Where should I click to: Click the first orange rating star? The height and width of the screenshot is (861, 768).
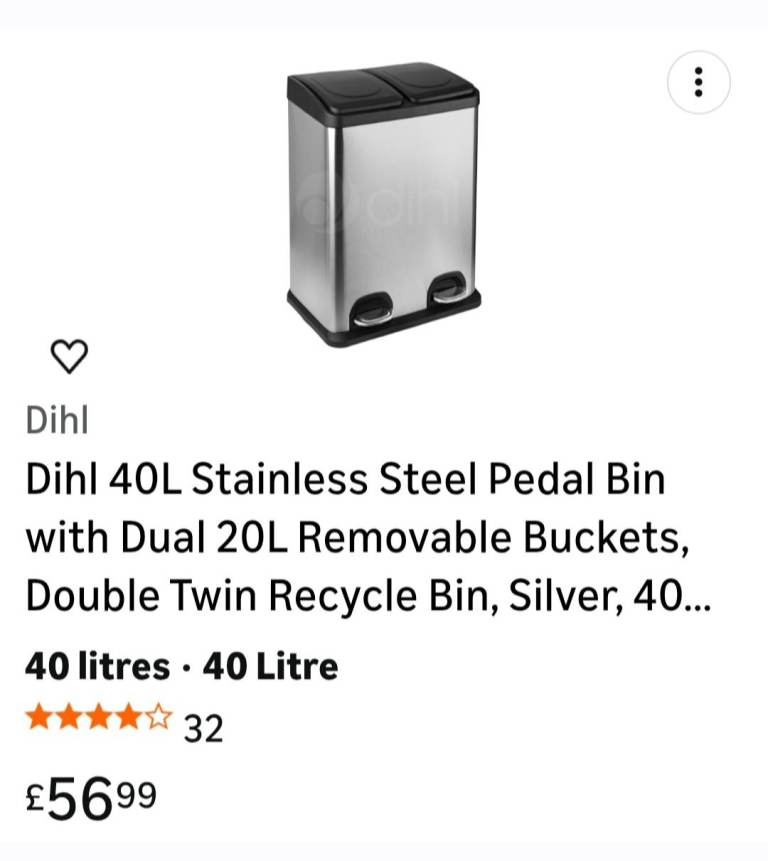[x=39, y=717]
